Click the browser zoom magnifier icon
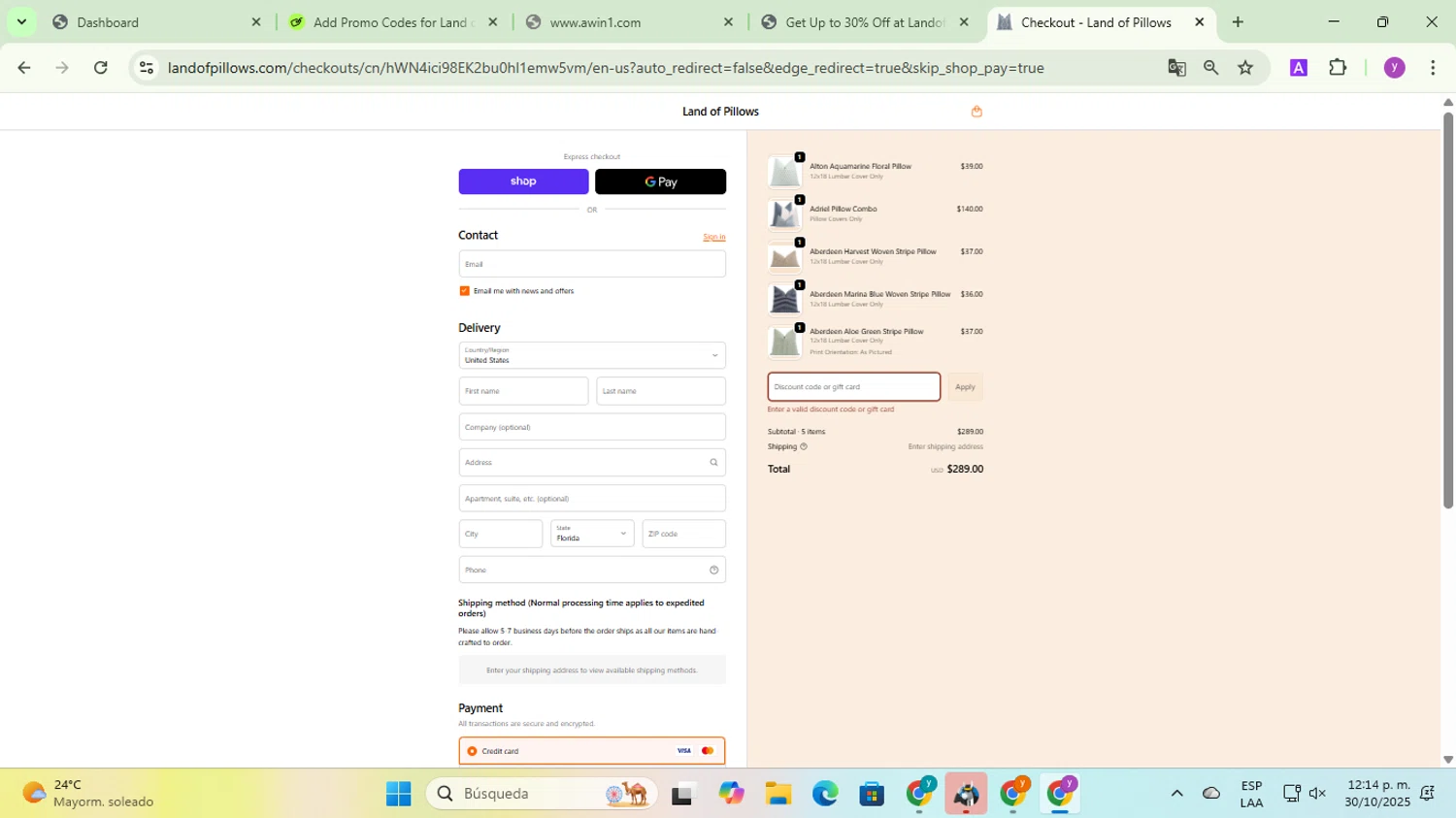The height and width of the screenshot is (818, 1456). click(x=1210, y=68)
